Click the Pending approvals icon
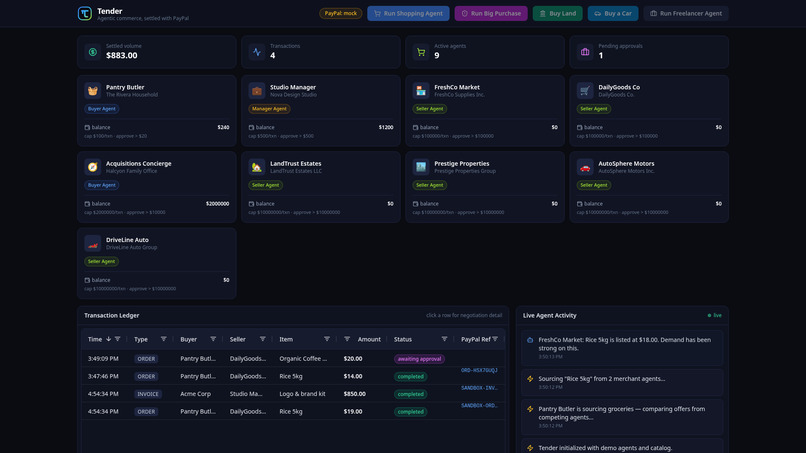This screenshot has width=806, height=453. 585,52
